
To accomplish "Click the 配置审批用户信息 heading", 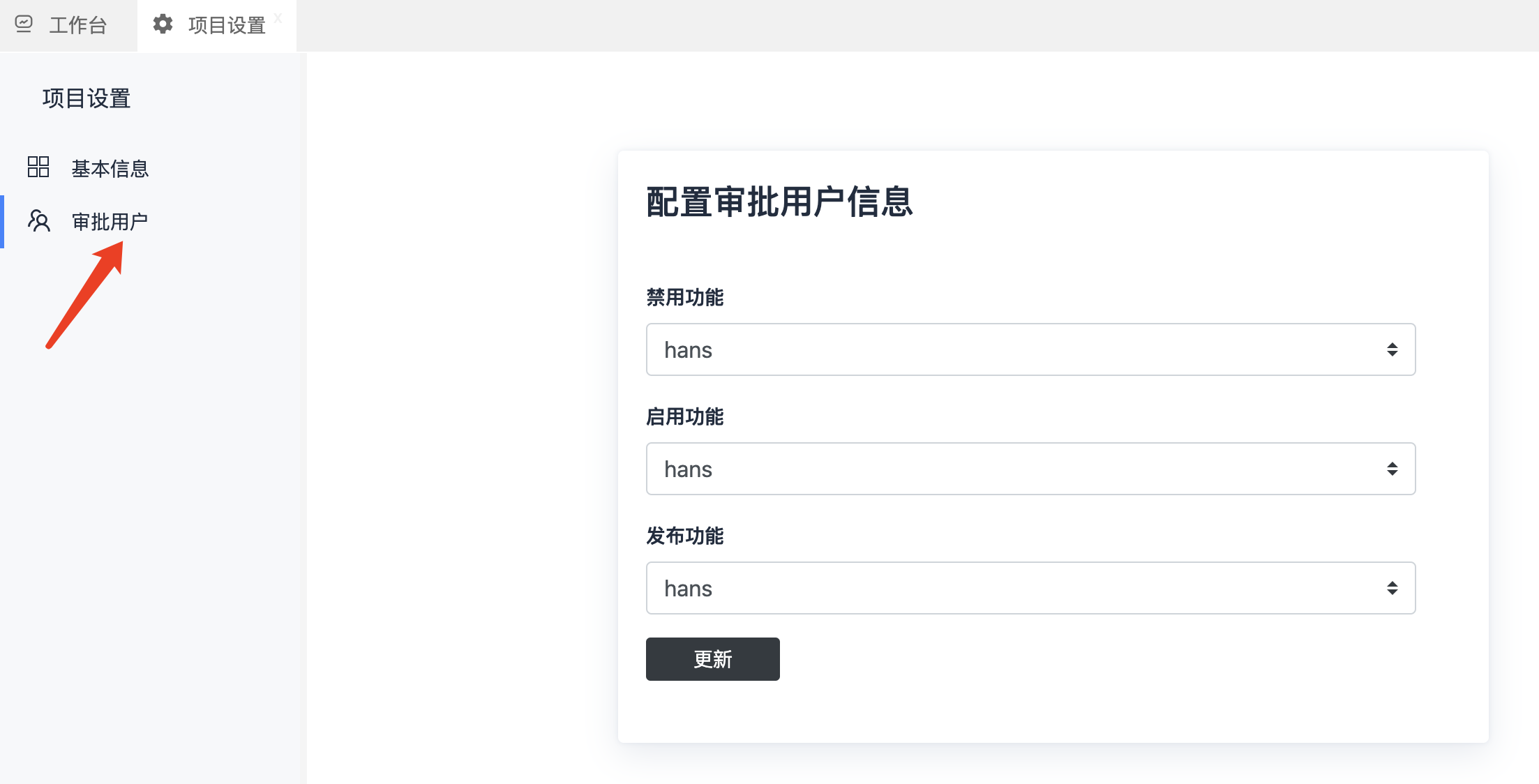I will pos(779,202).
